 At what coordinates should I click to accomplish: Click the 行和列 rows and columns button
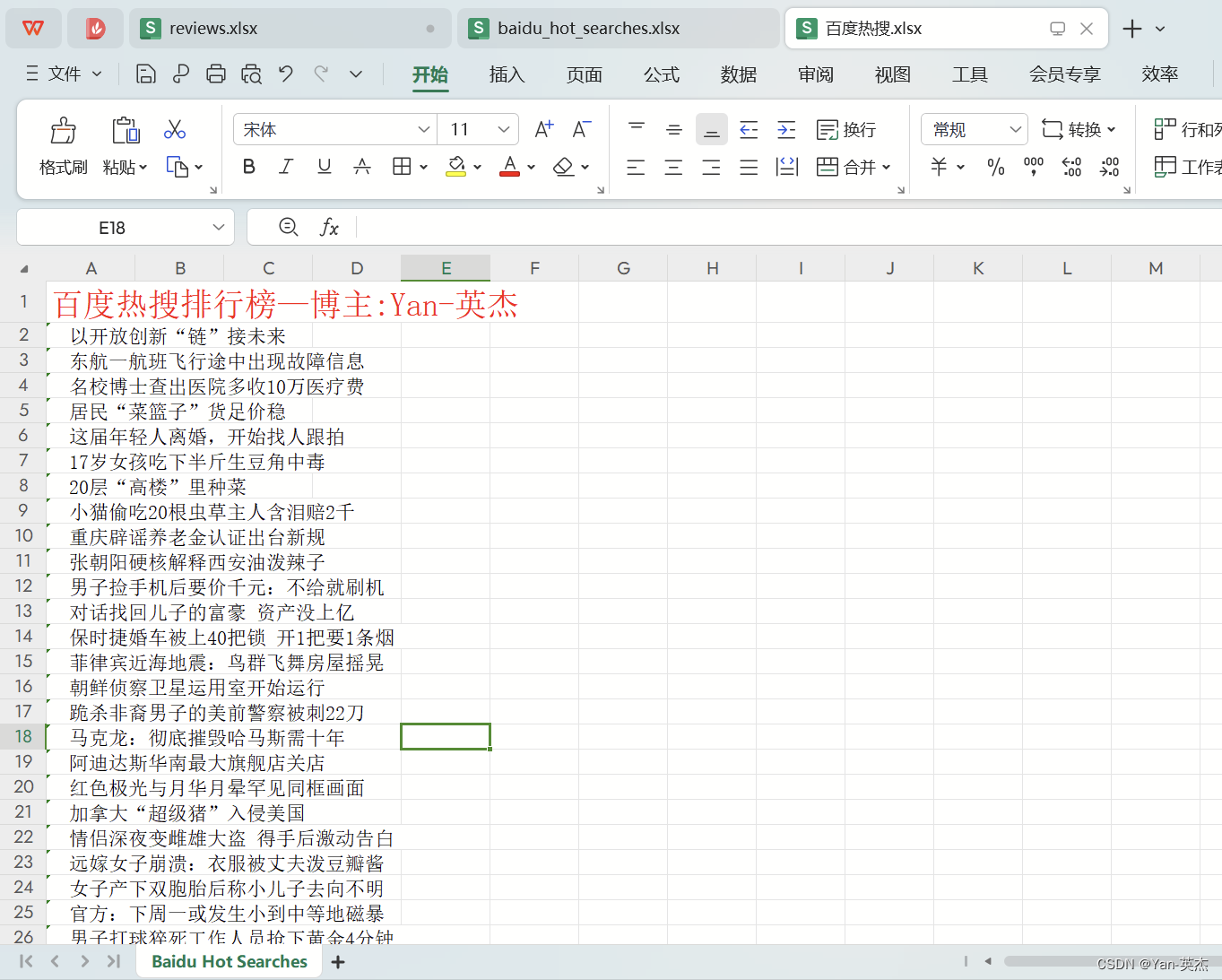(1187, 130)
